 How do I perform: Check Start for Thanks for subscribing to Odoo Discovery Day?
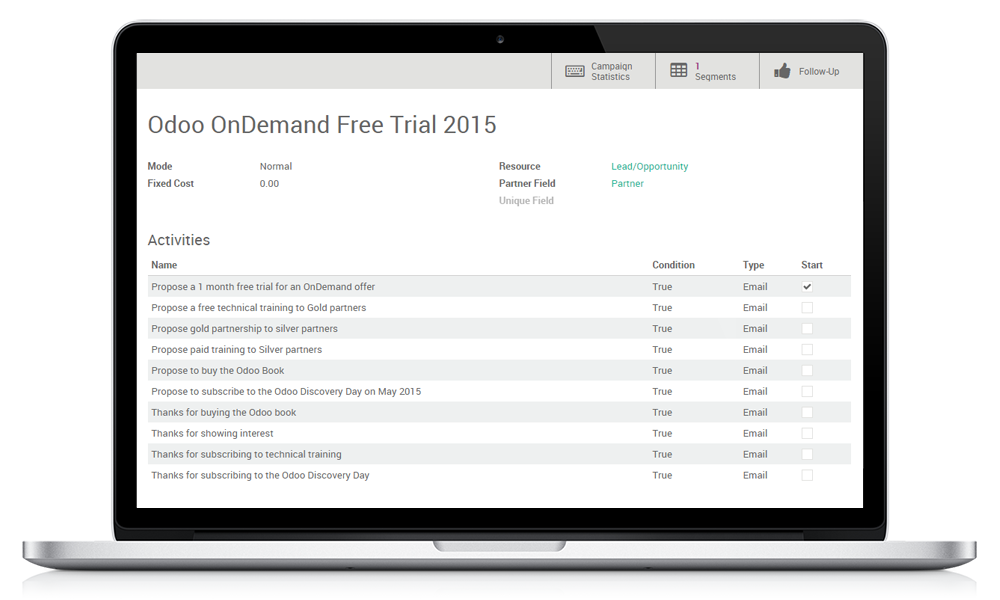coord(807,476)
